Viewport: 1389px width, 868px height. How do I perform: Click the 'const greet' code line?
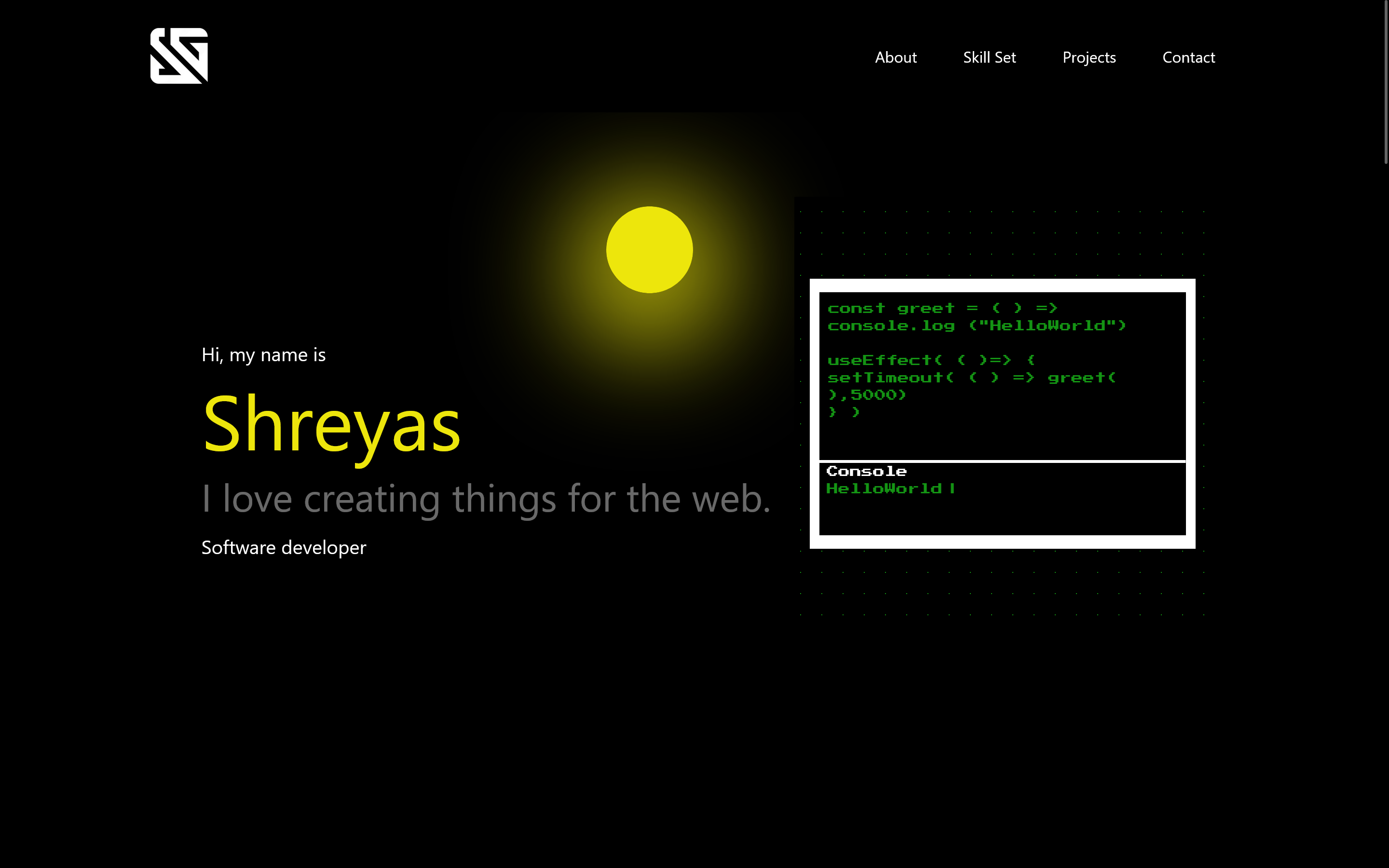pyautogui.click(x=941, y=308)
